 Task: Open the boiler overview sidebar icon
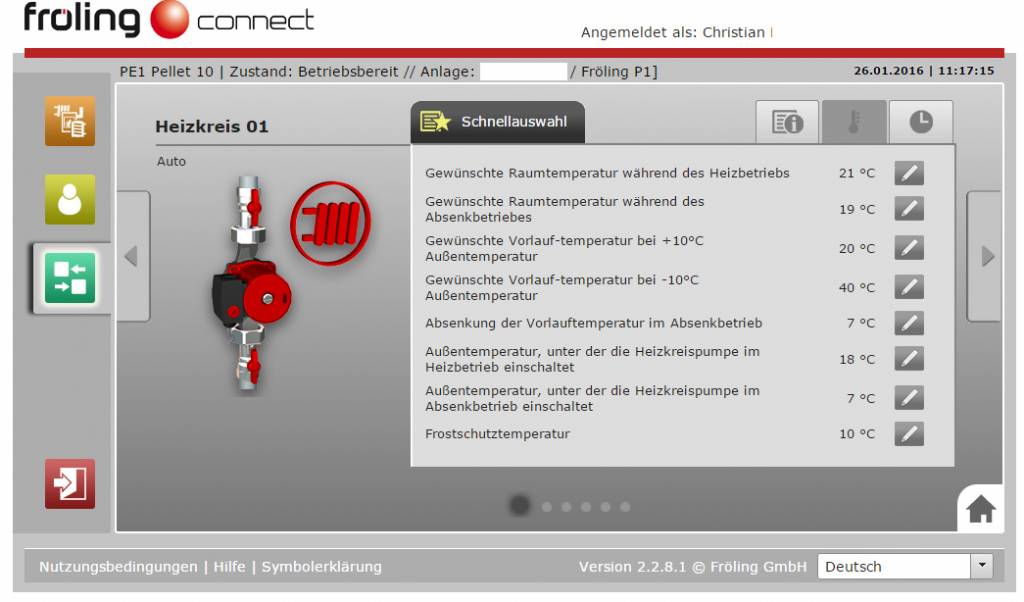click(70, 121)
